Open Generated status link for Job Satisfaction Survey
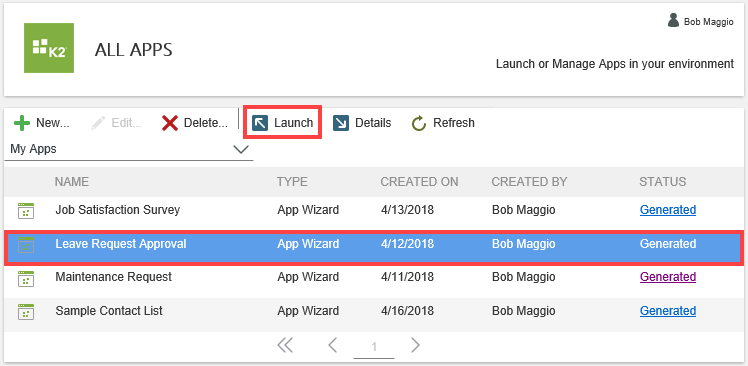748x366 pixels. [667, 209]
